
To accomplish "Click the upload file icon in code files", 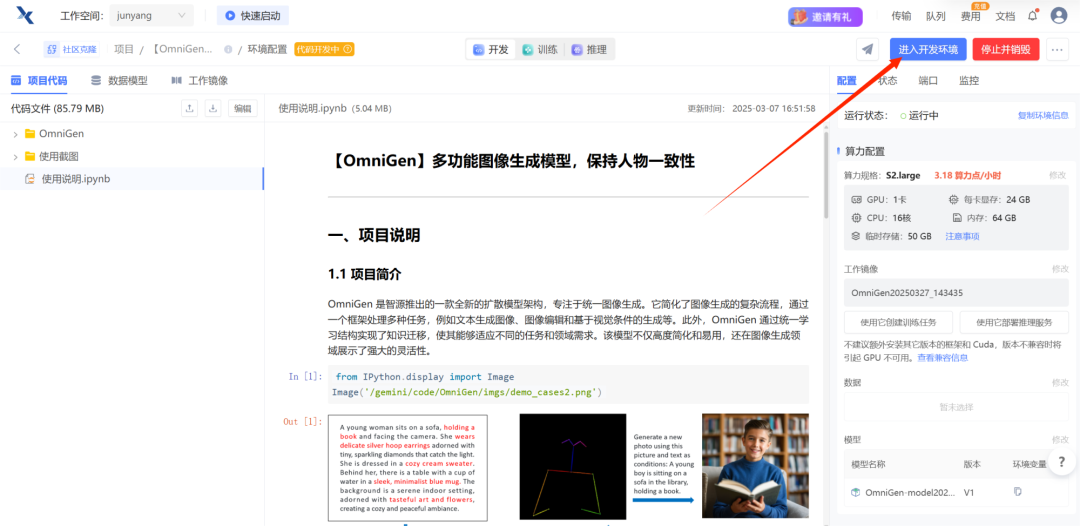I will pos(190,108).
